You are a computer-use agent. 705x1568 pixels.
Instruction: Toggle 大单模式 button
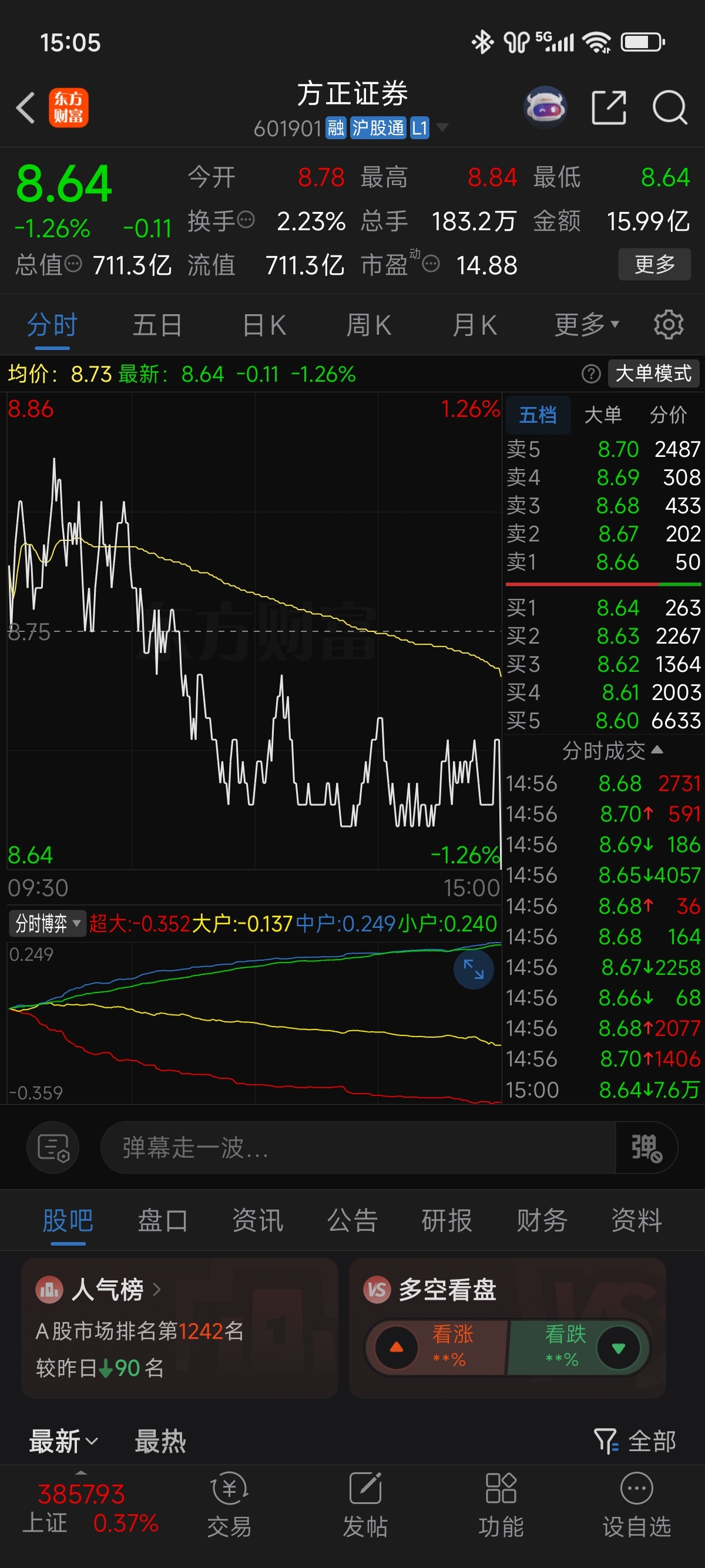[653, 374]
